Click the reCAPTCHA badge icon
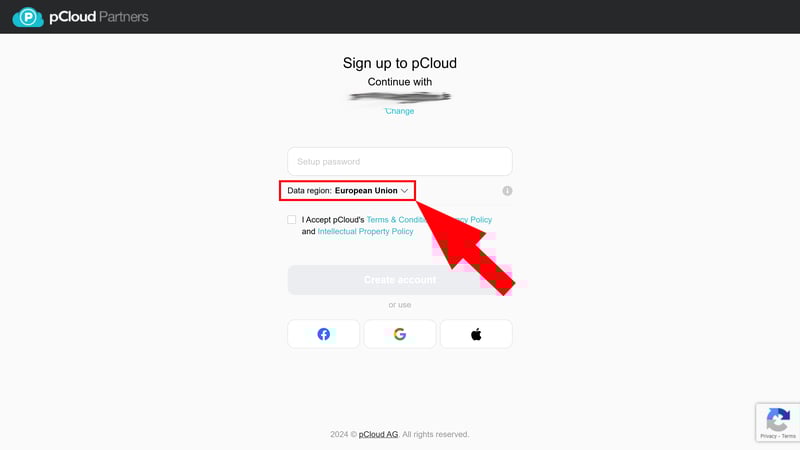Viewport: 800px width, 450px height. tap(778, 419)
